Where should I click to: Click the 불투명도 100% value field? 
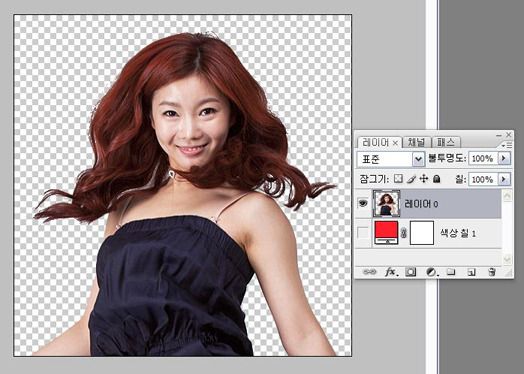tap(483, 158)
